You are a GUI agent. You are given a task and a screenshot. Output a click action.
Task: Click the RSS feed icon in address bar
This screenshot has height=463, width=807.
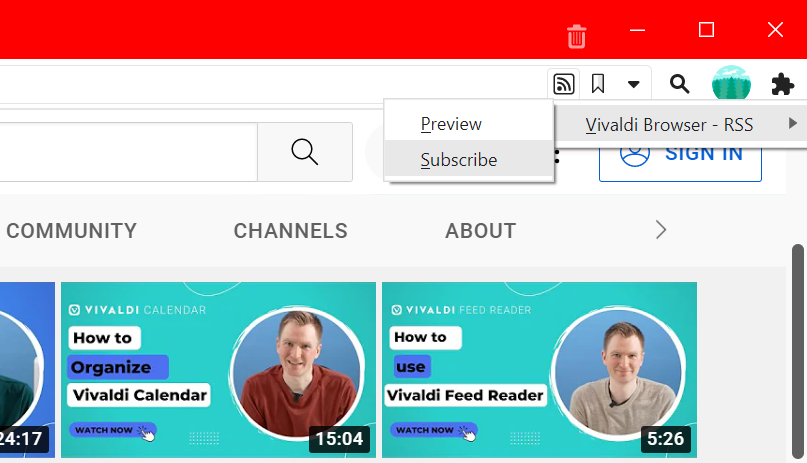tap(564, 84)
